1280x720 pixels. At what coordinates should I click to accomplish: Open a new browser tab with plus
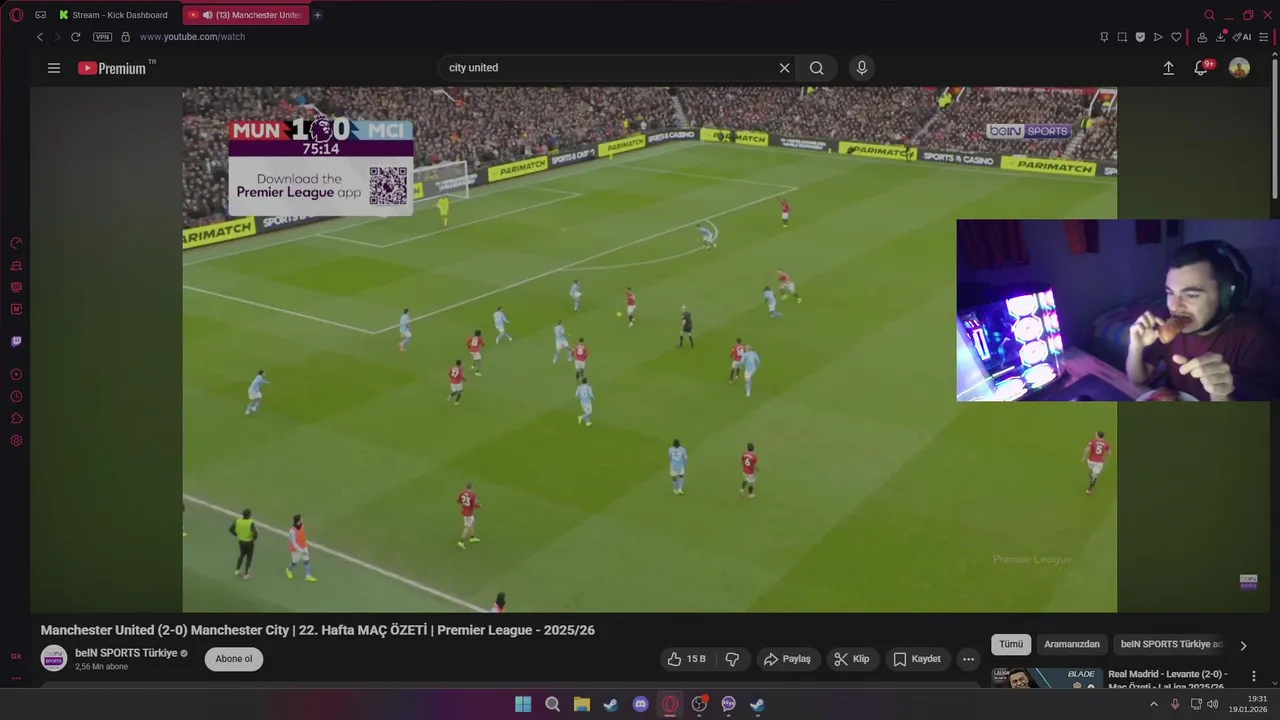coord(318,15)
